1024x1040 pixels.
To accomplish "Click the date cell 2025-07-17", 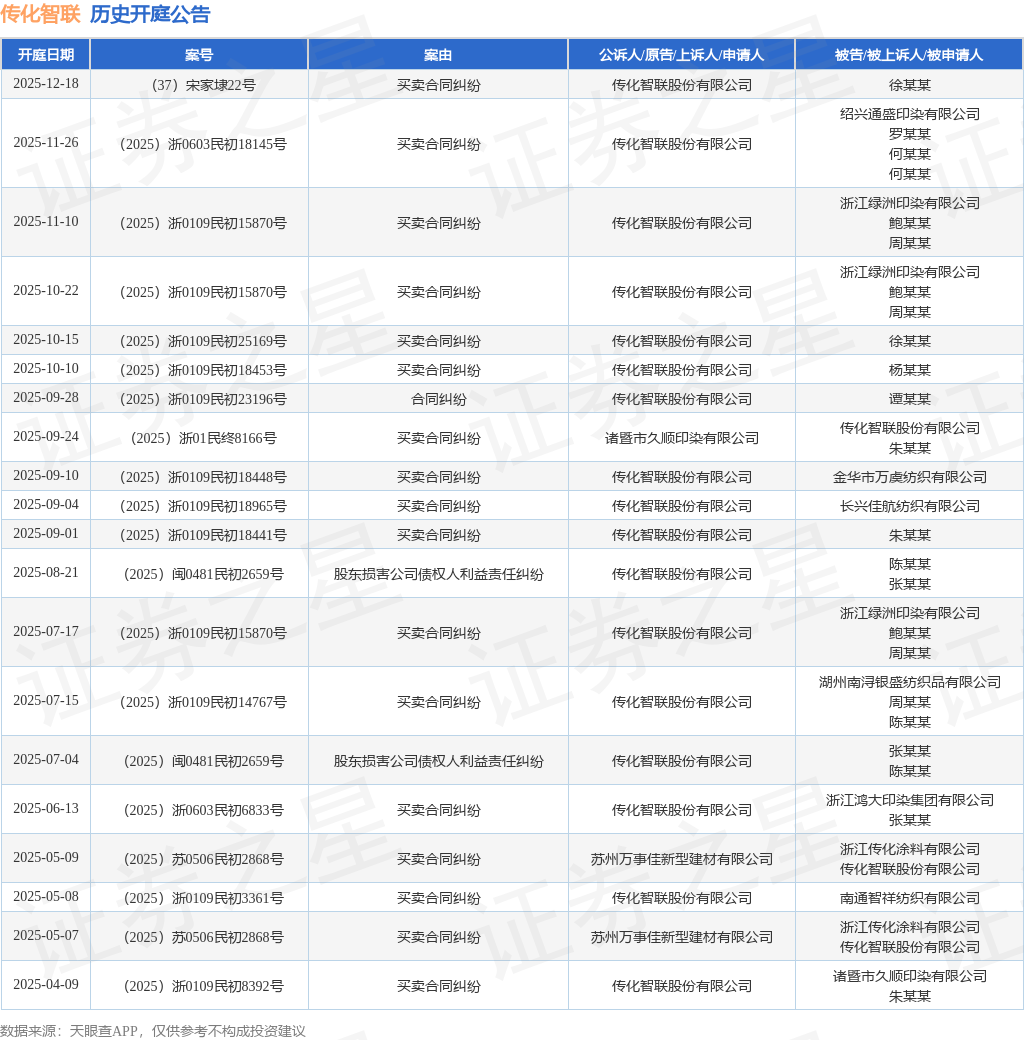I will click(x=46, y=631).
